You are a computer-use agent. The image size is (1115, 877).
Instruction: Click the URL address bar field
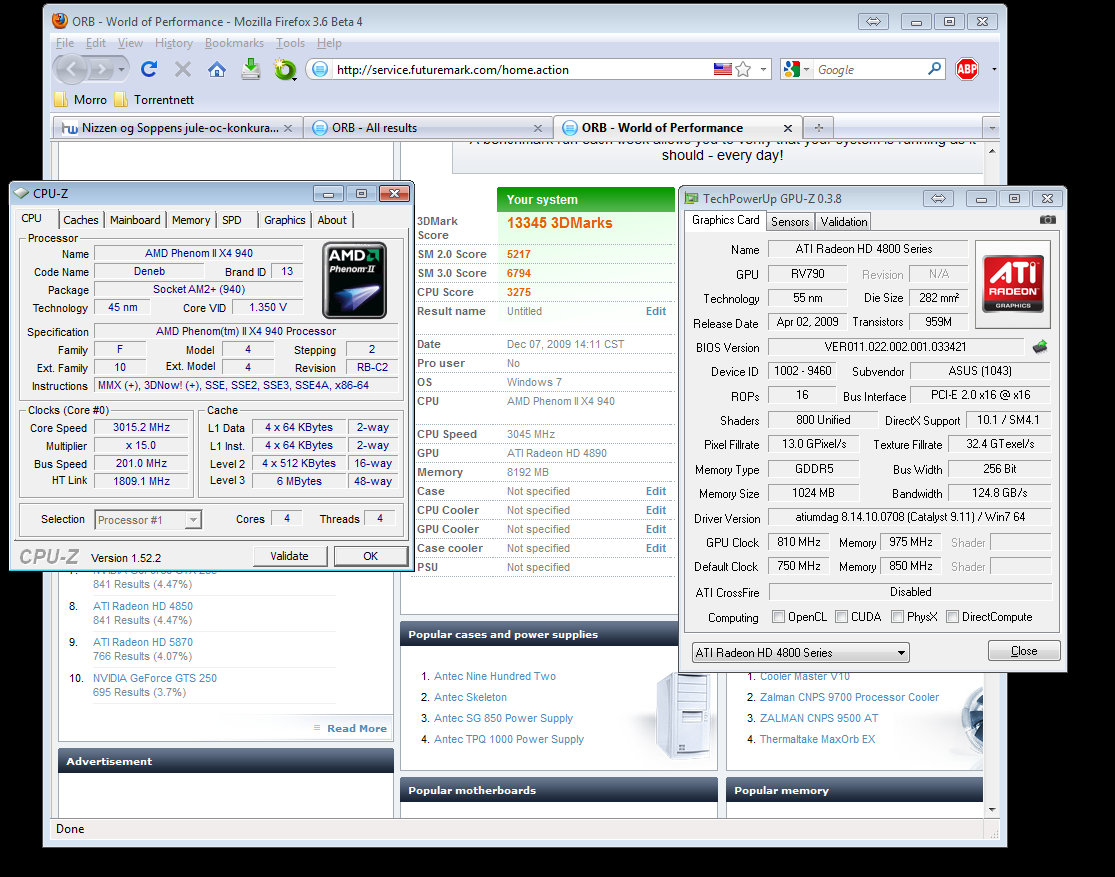click(523, 69)
